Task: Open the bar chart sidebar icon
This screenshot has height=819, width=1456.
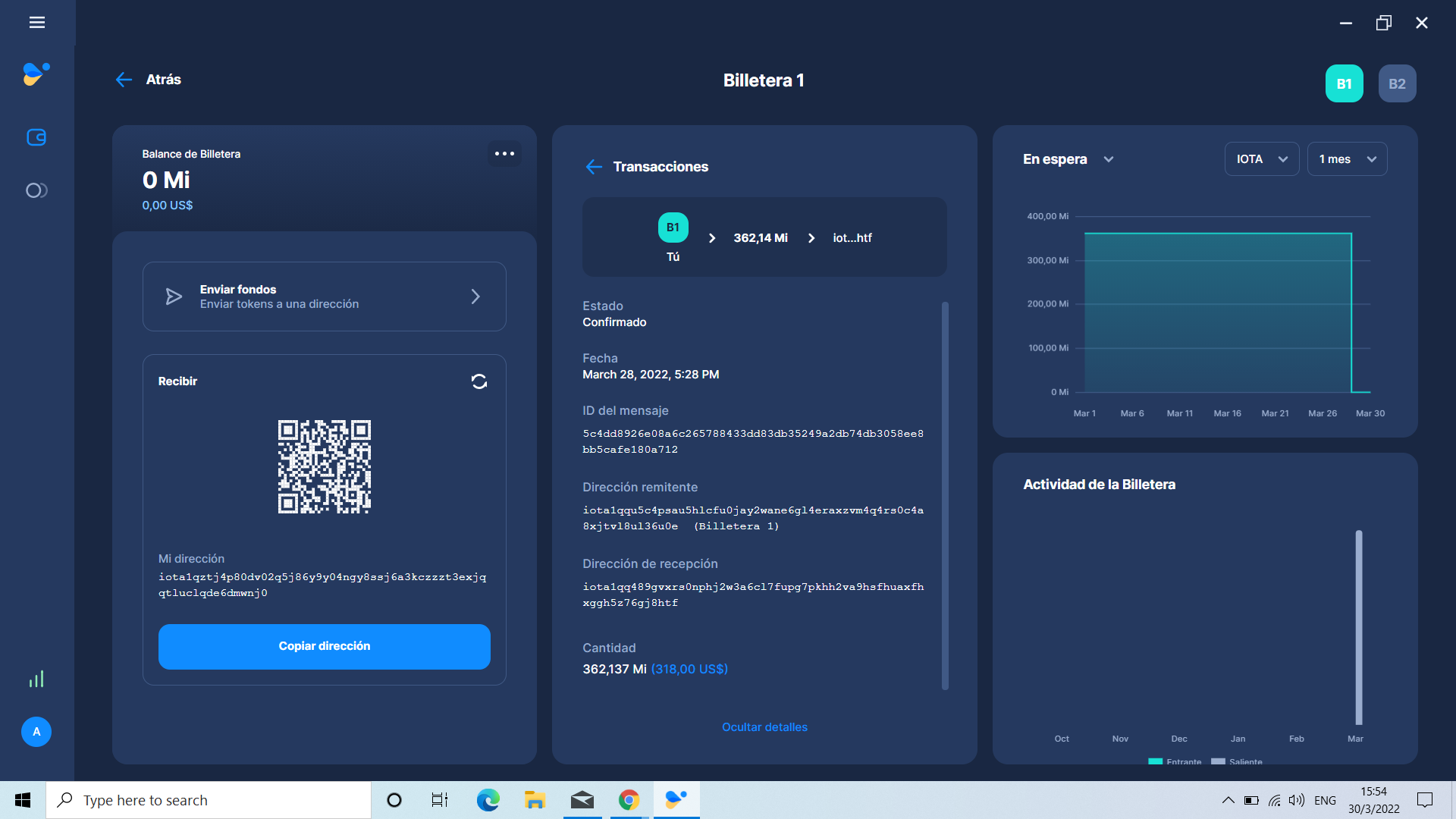Action: click(x=36, y=679)
